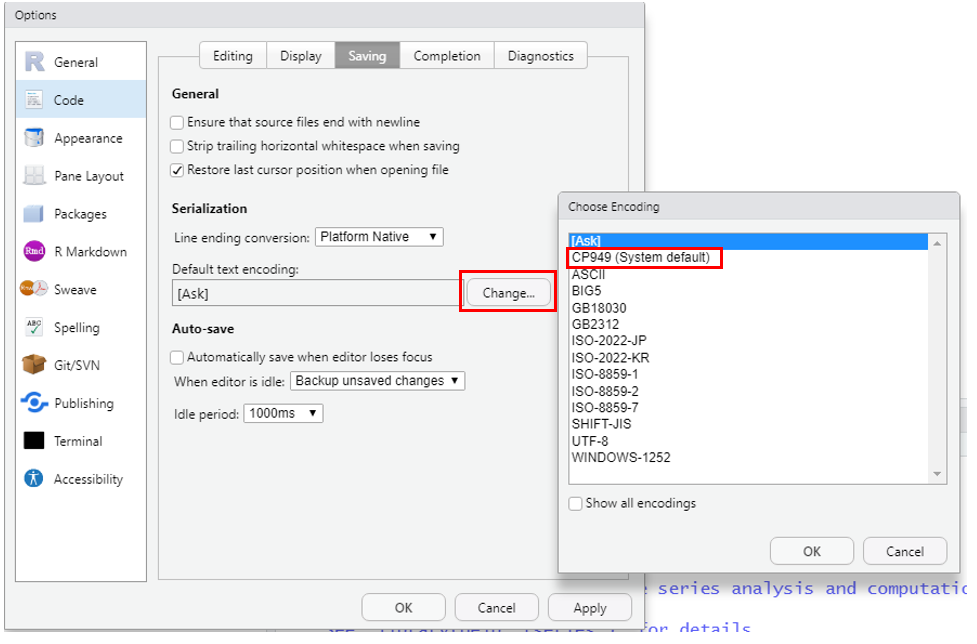Select the Saving tab
The image size is (977, 644).
[x=367, y=56]
